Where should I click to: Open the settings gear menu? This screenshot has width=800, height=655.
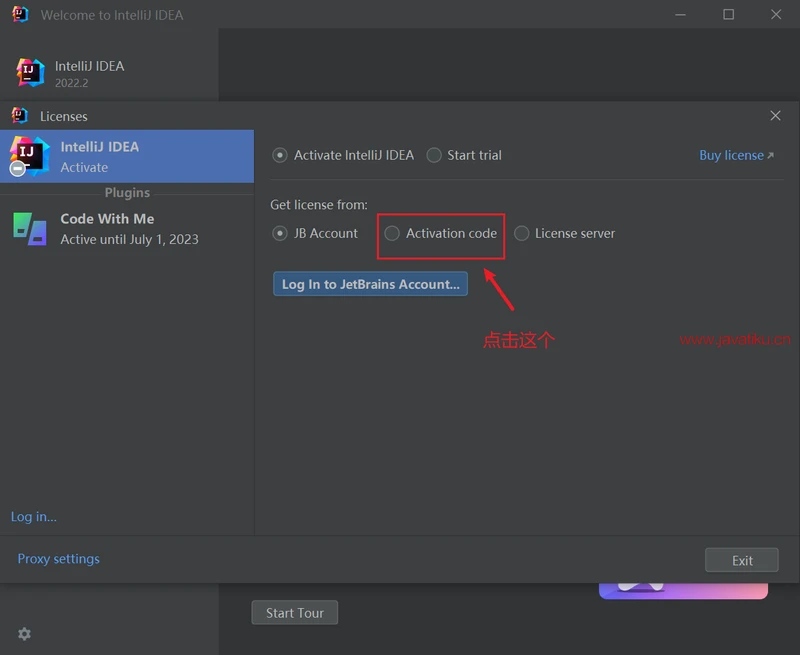(x=25, y=634)
